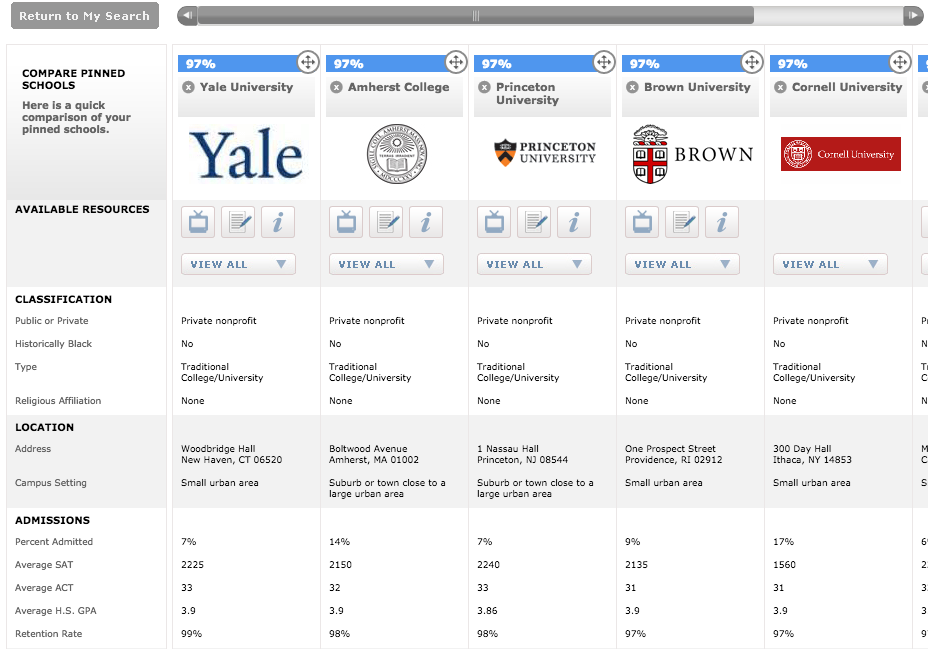Click the info icon under Amherst College

coord(426,221)
